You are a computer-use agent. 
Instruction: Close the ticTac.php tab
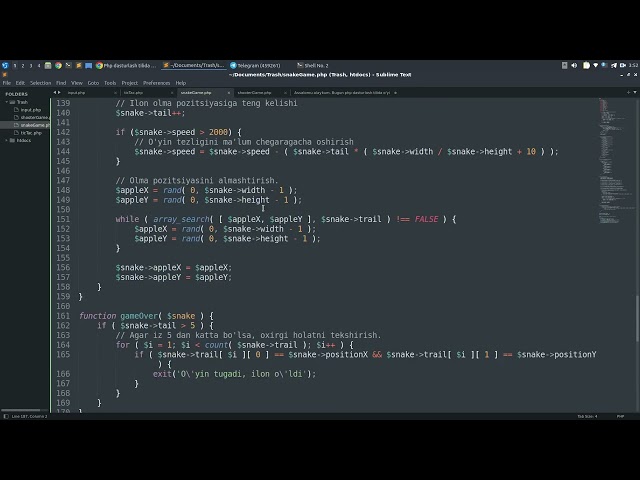tap(172, 93)
